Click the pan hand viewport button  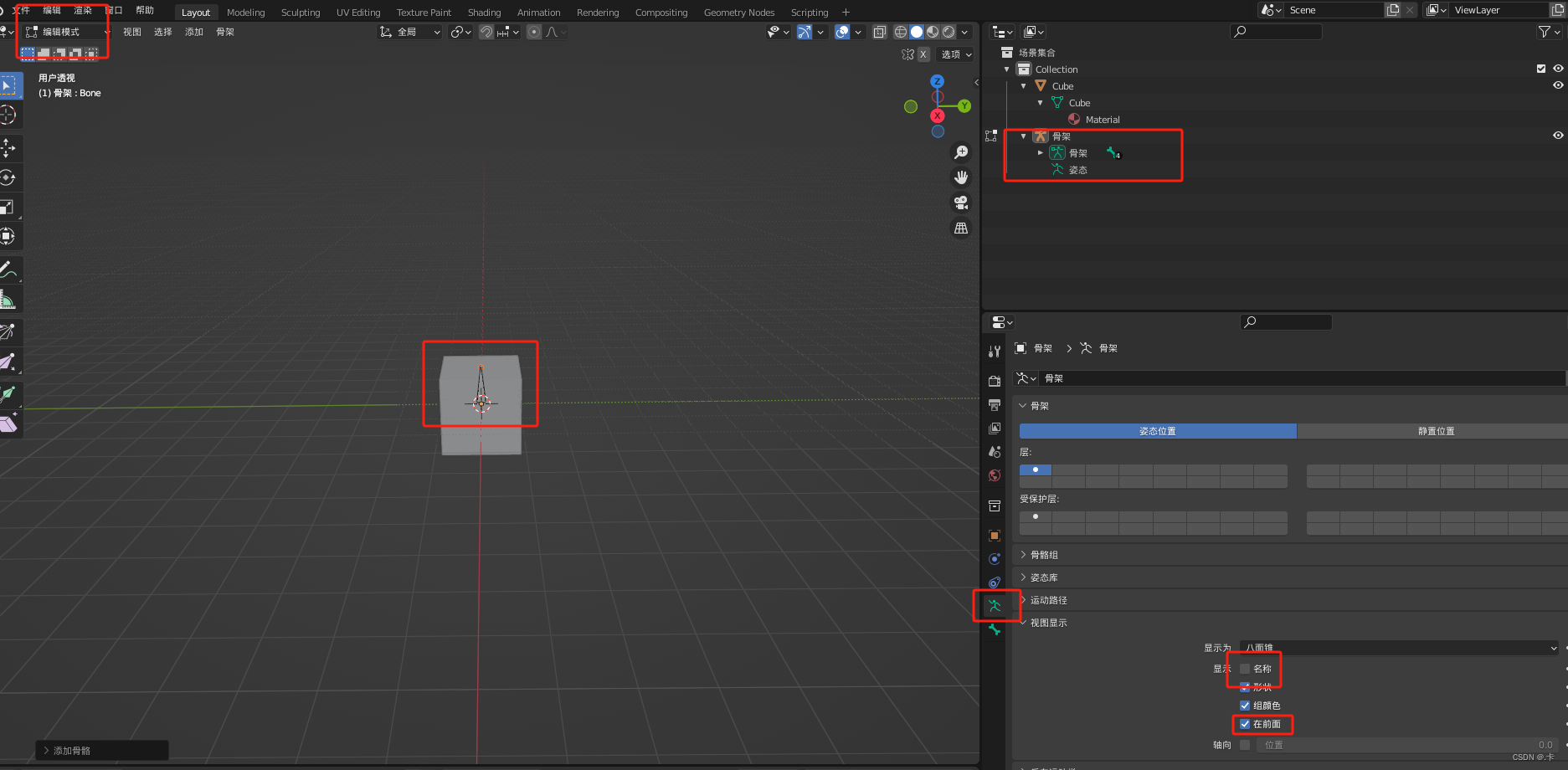(961, 177)
